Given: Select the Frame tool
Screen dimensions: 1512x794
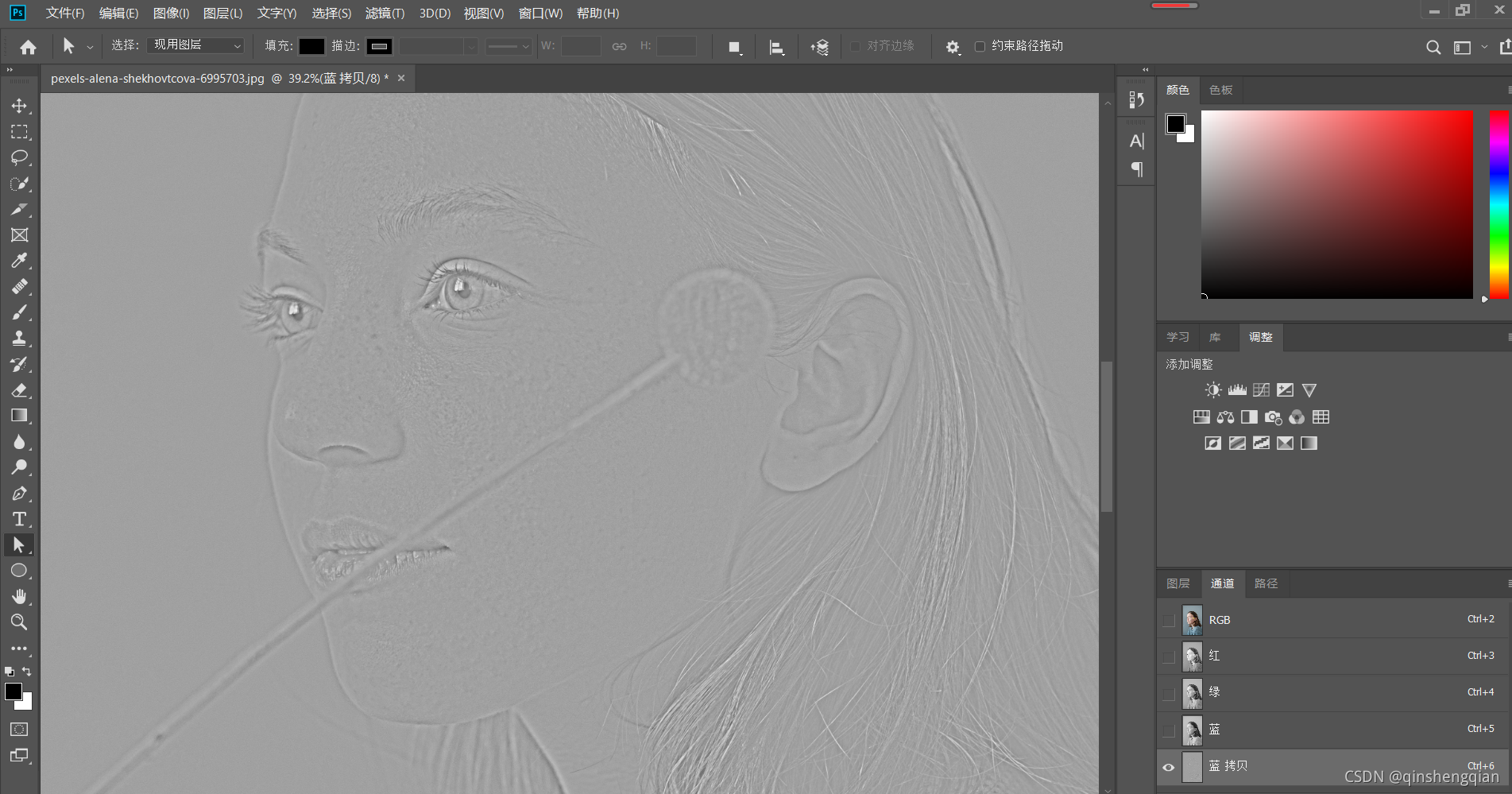Looking at the screenshot, I should pos(19,235).
